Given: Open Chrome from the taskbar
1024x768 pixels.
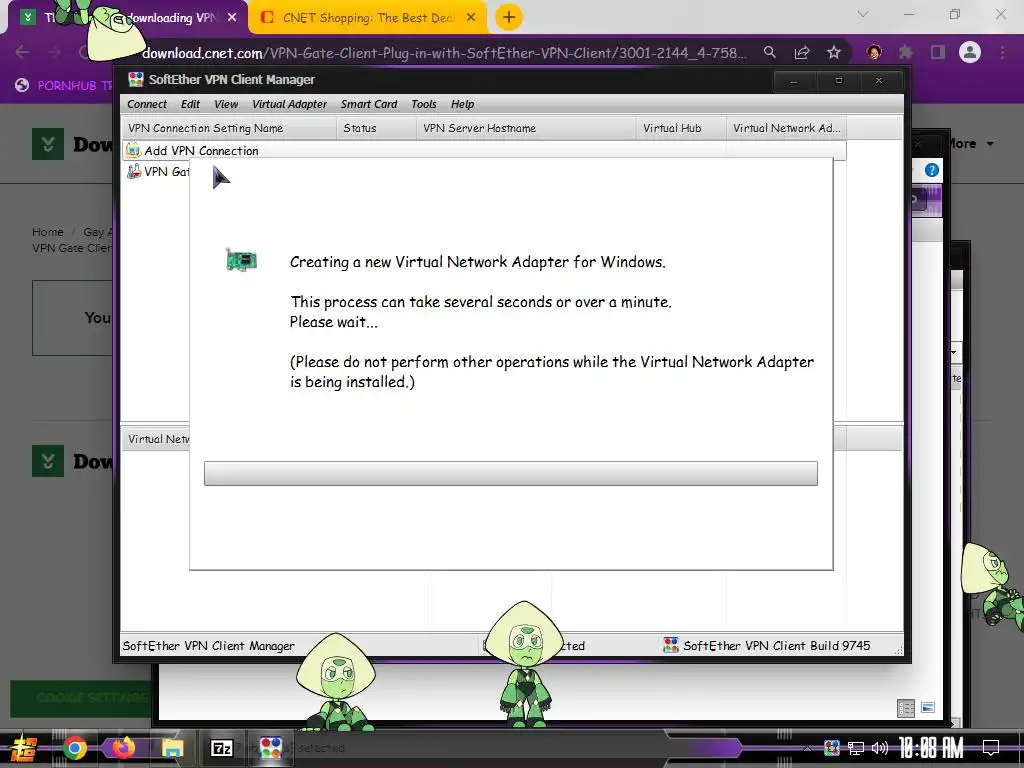Looking at the screenshot, I should coord(74,748).
